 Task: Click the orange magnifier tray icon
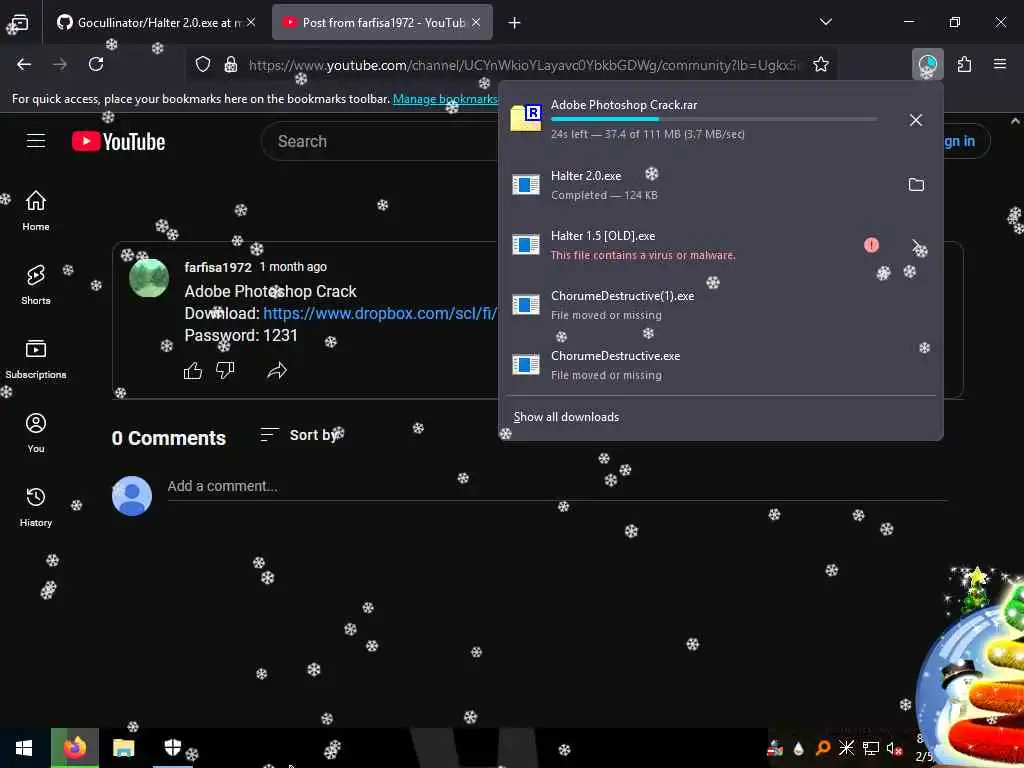(x=823, y=748)
